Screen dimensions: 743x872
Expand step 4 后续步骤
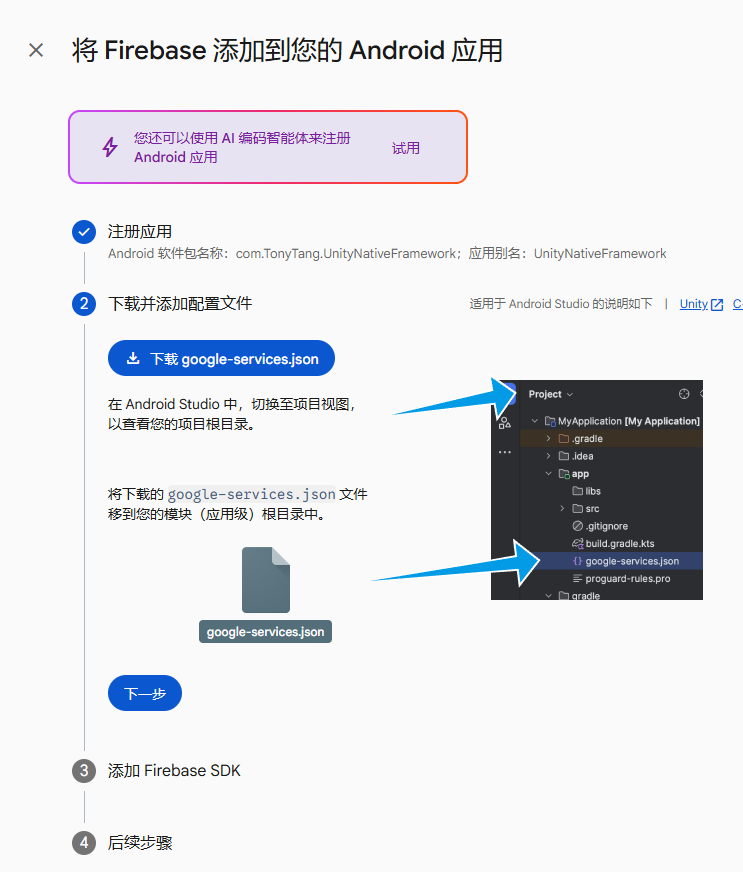point(140,843)
